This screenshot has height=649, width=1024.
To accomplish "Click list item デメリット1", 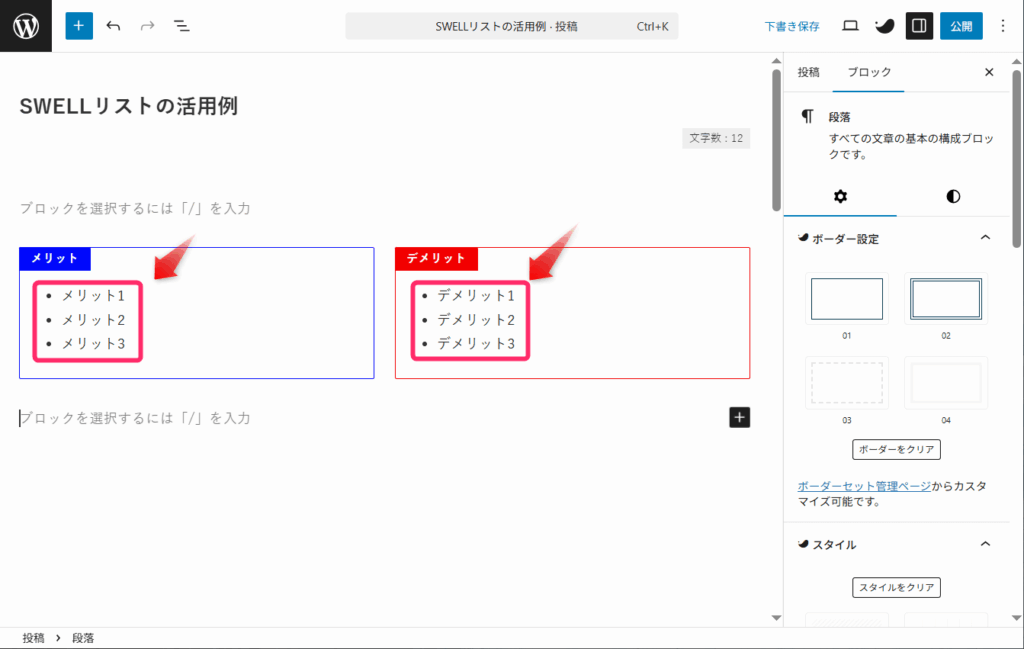I will (476, 296).
